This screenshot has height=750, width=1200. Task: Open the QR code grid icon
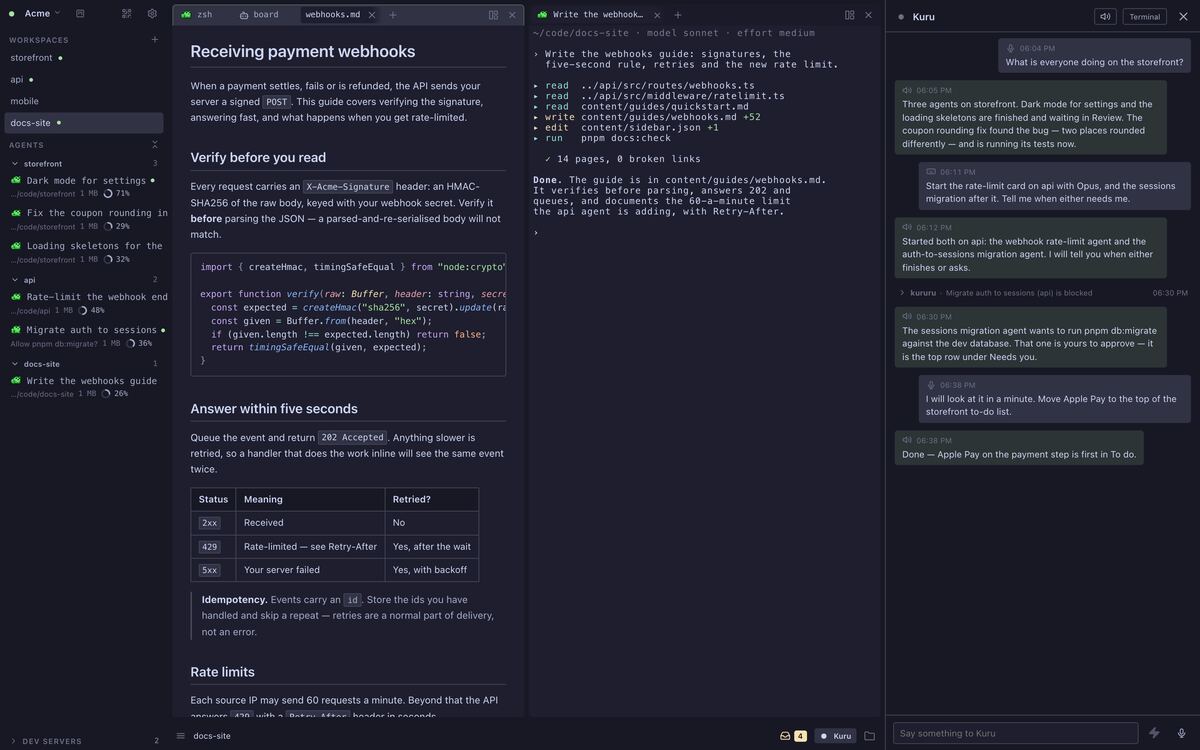tap(127, 13)
